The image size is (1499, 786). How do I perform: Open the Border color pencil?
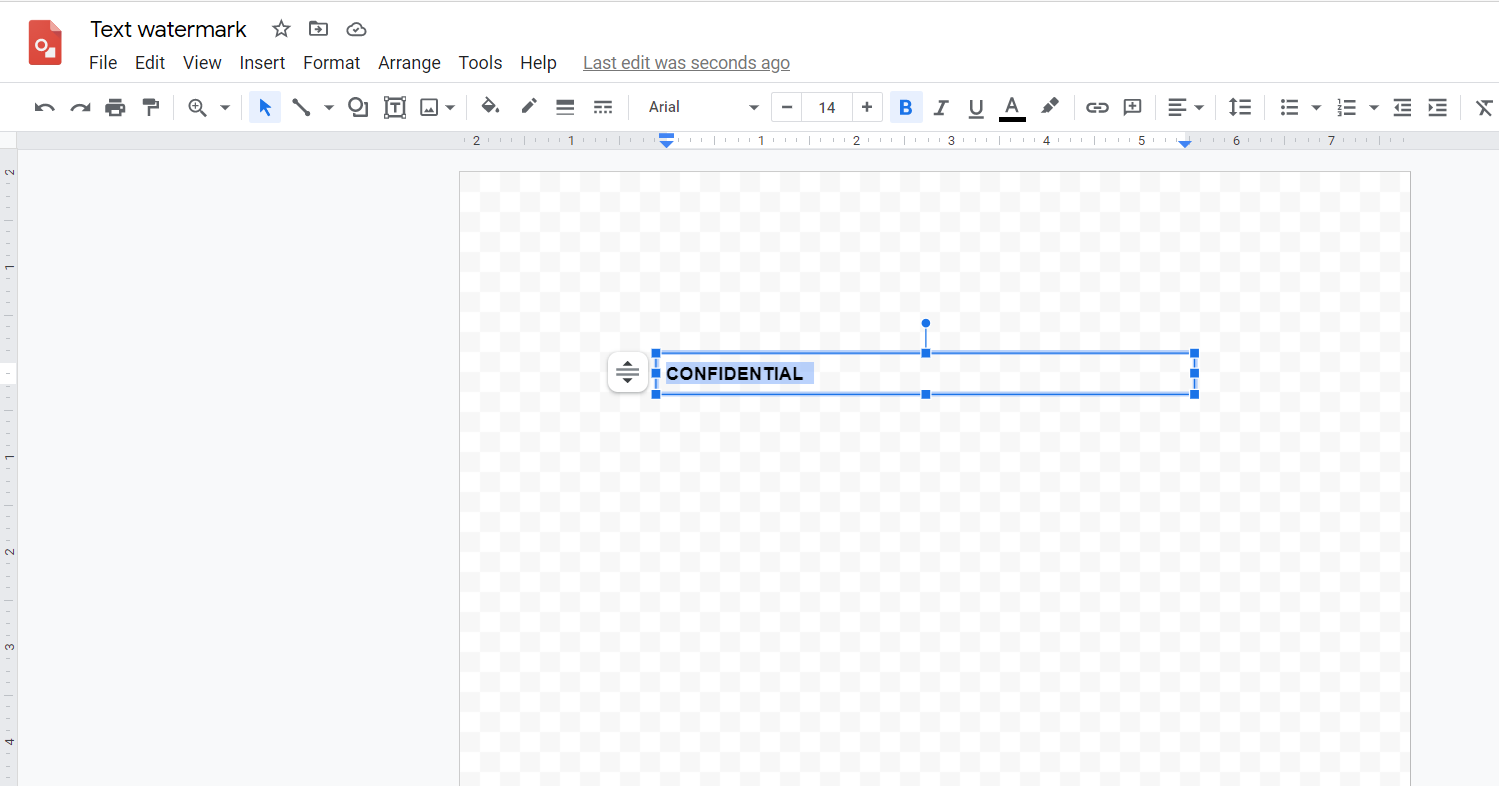(x=529, y=107)
